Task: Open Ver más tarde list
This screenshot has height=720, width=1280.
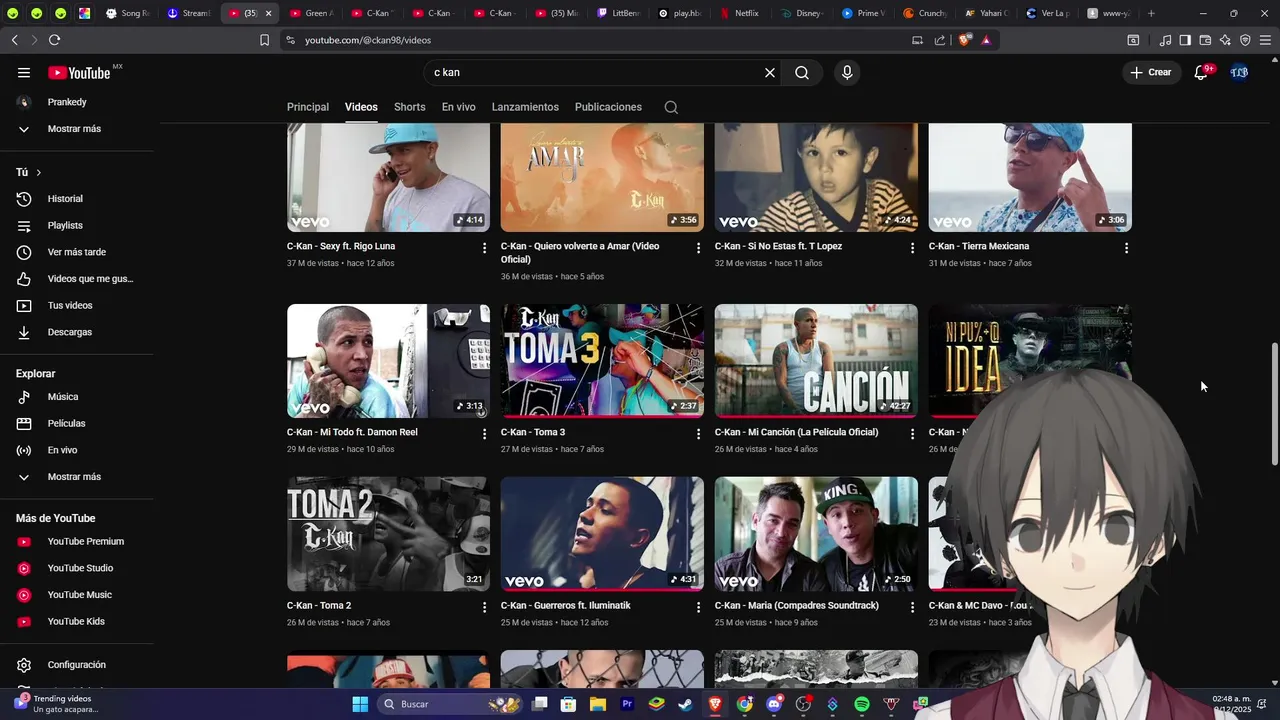Action: tap(77, 252)
